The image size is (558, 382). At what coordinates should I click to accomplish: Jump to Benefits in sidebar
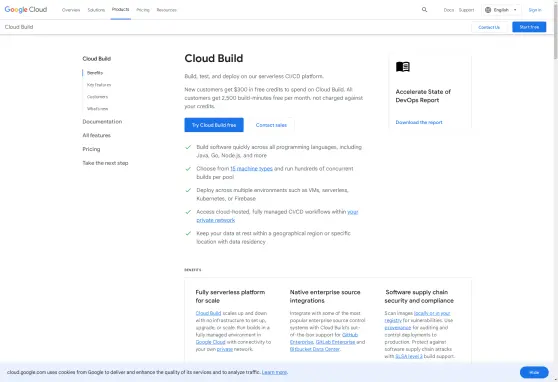click(95, 73)
